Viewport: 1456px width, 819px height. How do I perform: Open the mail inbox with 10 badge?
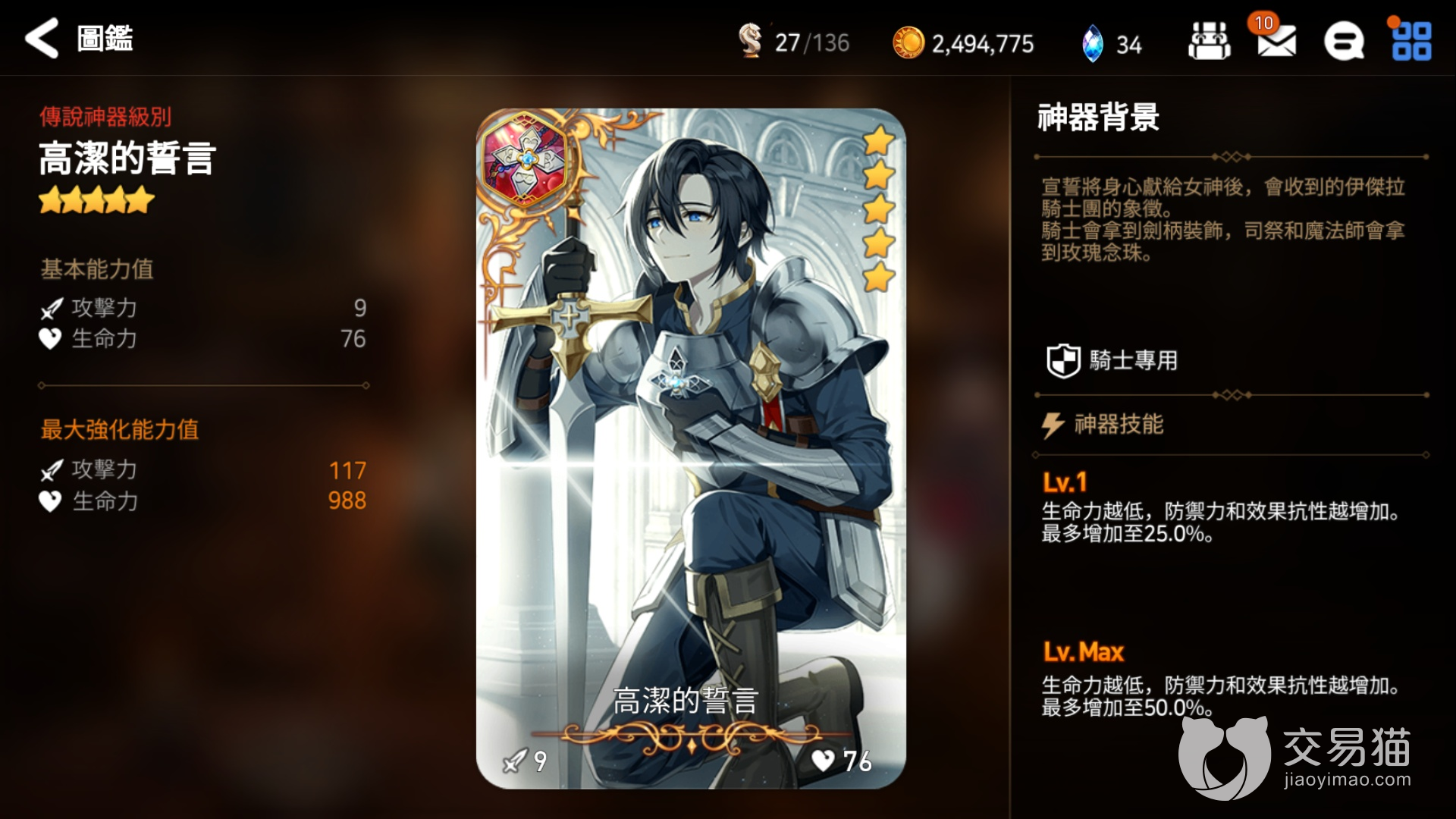click(1276, 39)
